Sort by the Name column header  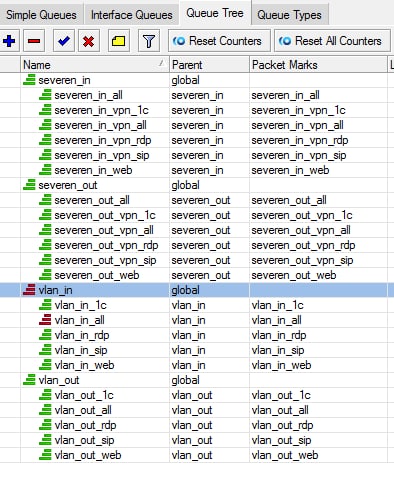click(95, 65)
